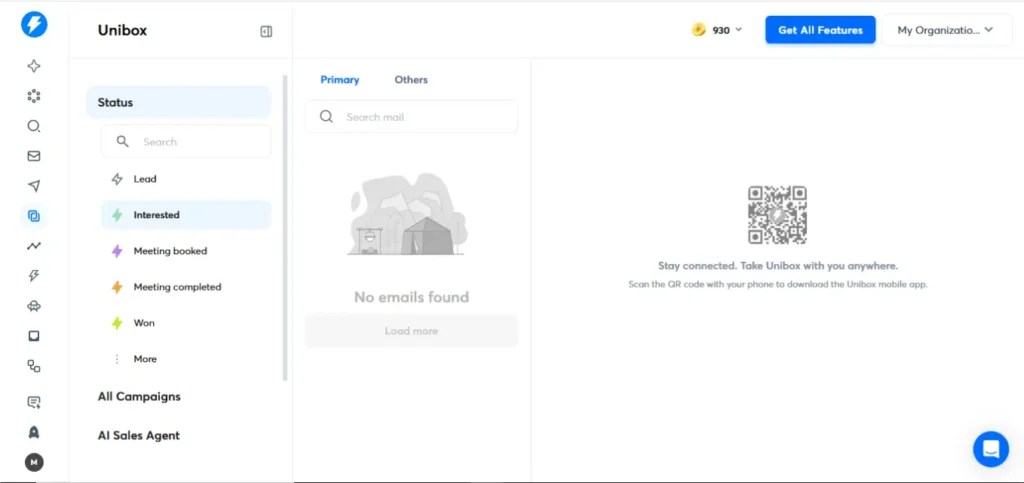Collapse the Status section
1024x483 pixels.
tap(178, 102)
